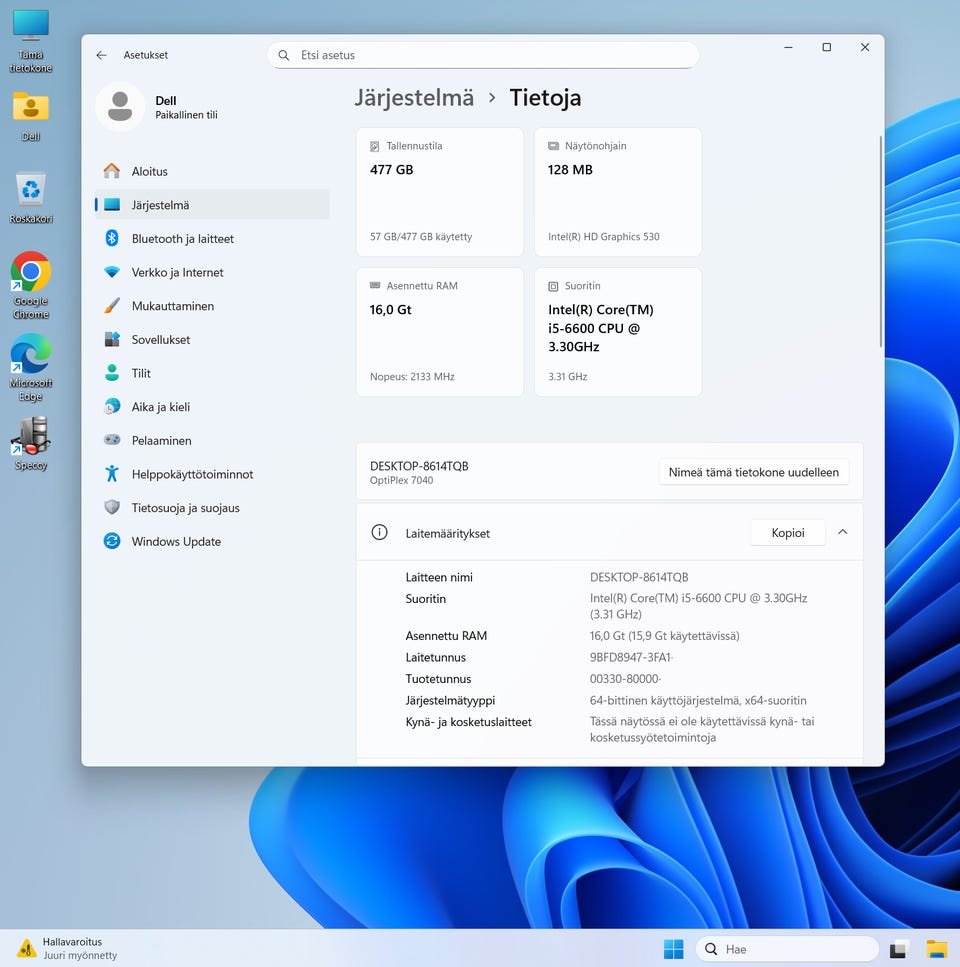
Task: Click the settings window vertical scrollbar
Action: click(880, 240)
